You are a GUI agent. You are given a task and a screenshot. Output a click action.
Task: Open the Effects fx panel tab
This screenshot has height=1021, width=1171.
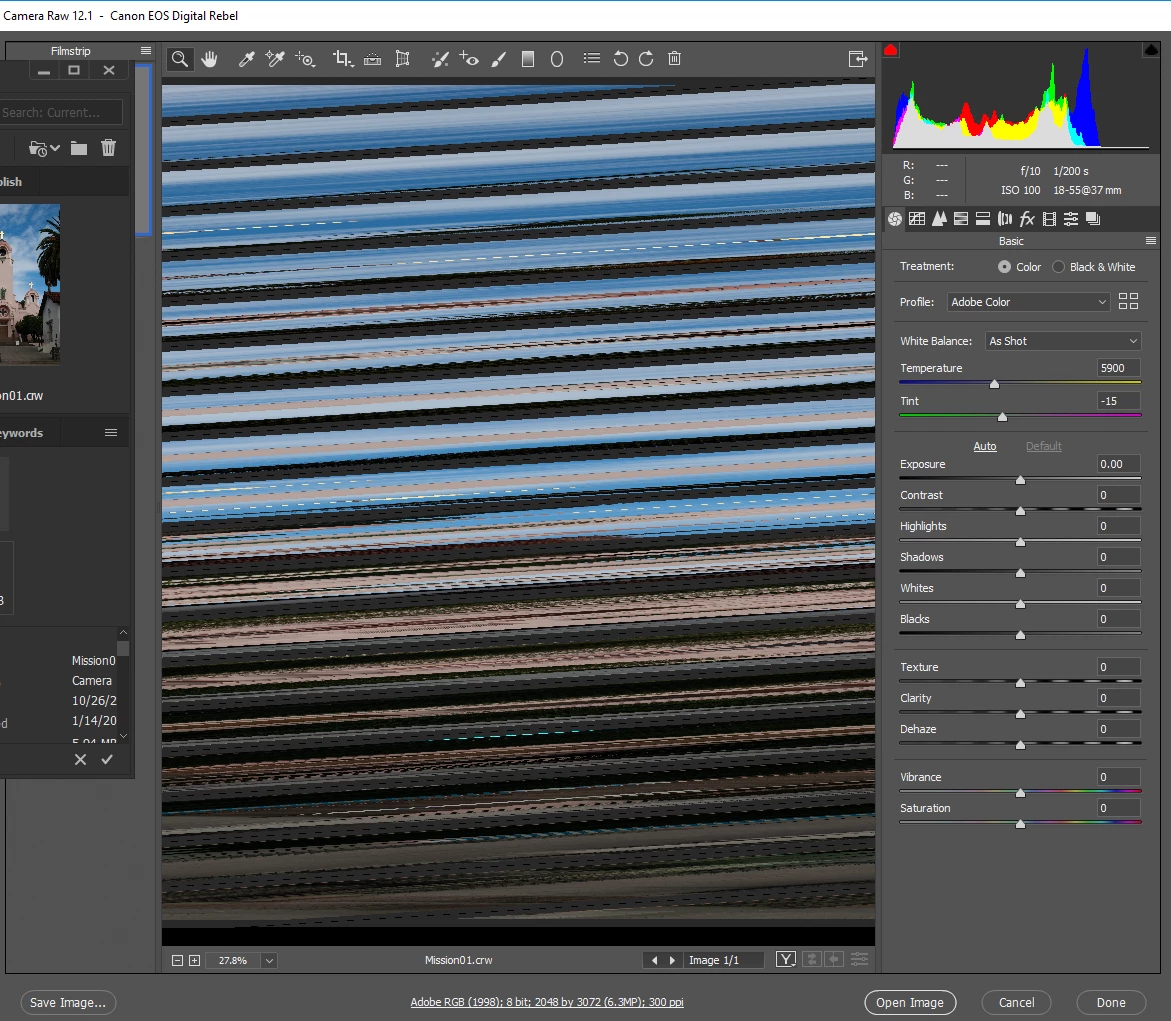point(1027,219)
